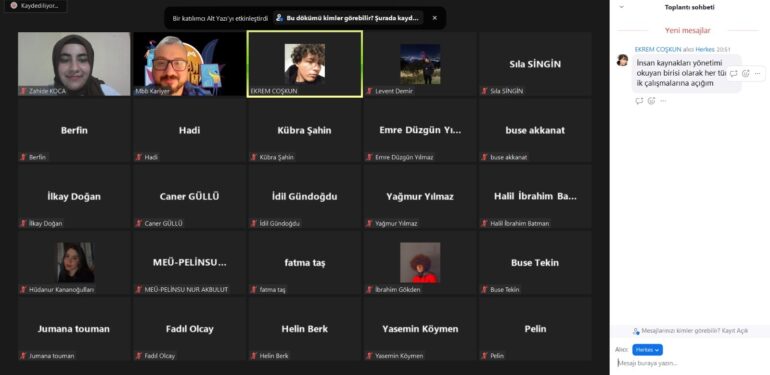Image resolution: width=770 pixels, height=375 pixels.
Task: Click the small 'Mbb Kariyer' name label
Action: (x=152, y=91)
